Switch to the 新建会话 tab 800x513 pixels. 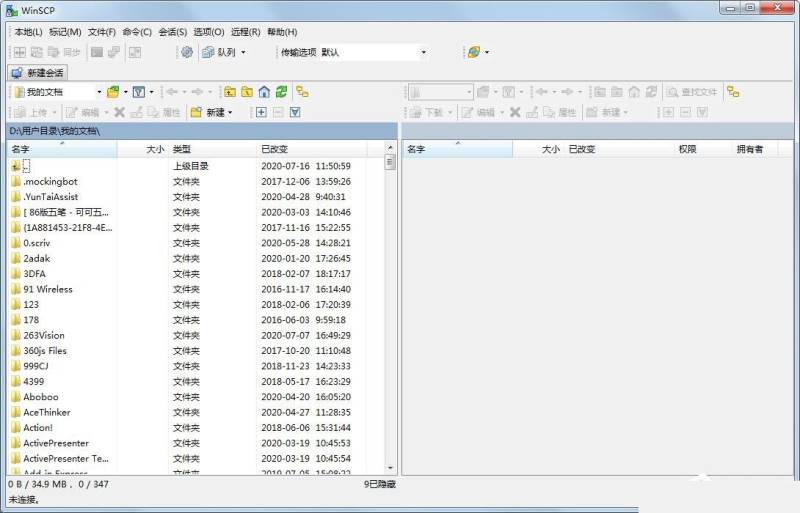37,73
